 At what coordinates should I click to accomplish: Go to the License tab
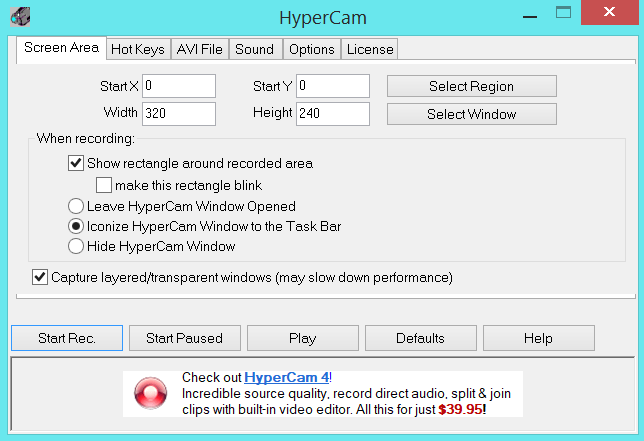click(x=370, y=50)
